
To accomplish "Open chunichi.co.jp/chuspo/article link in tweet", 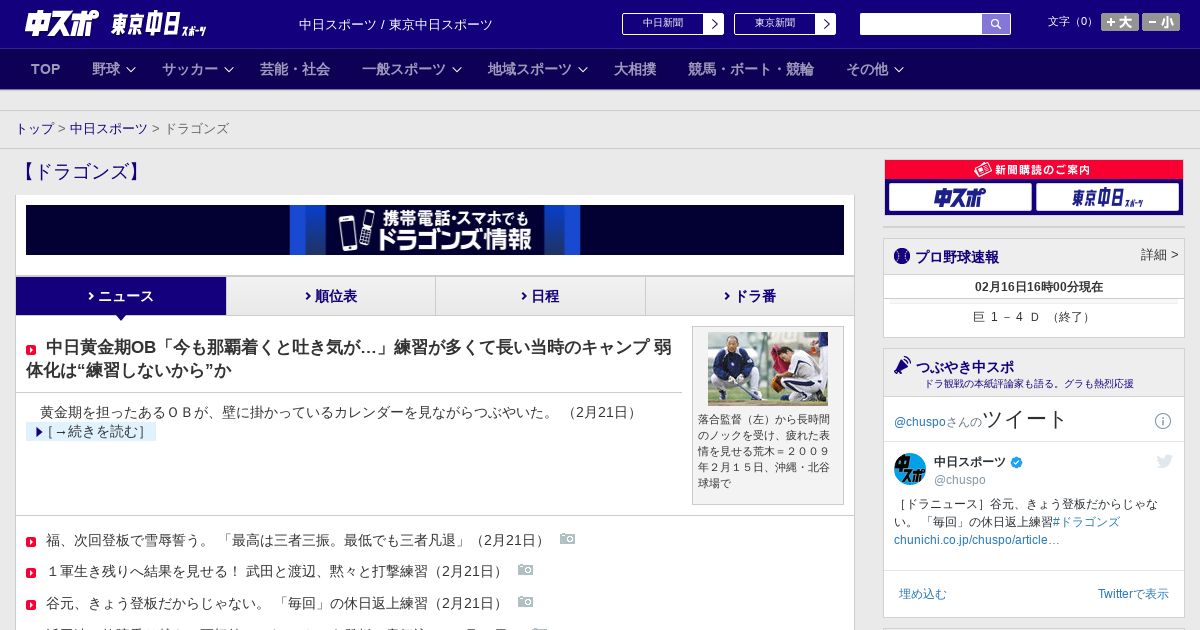I will [x=977, y=540].
